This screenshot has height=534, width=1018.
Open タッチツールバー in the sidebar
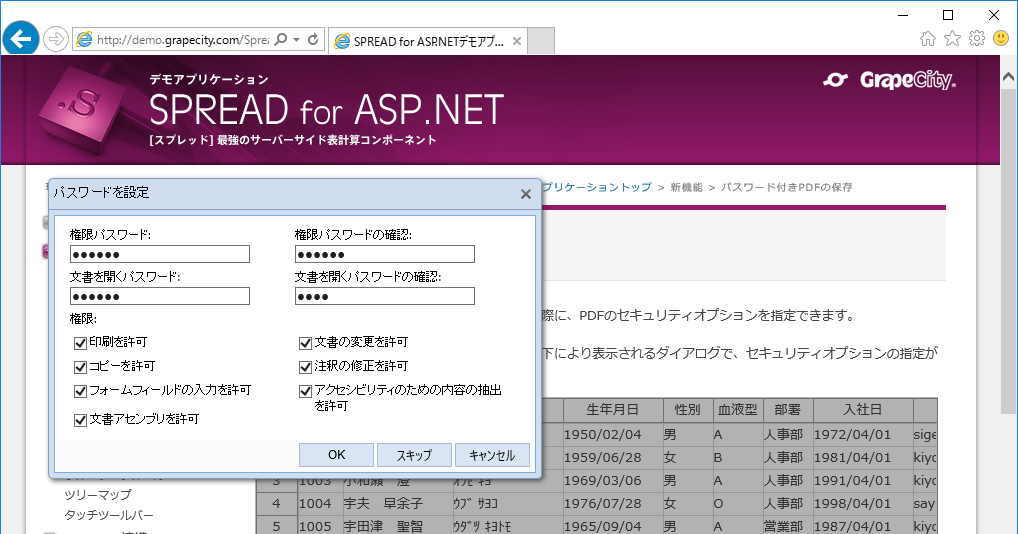(108, 515)
